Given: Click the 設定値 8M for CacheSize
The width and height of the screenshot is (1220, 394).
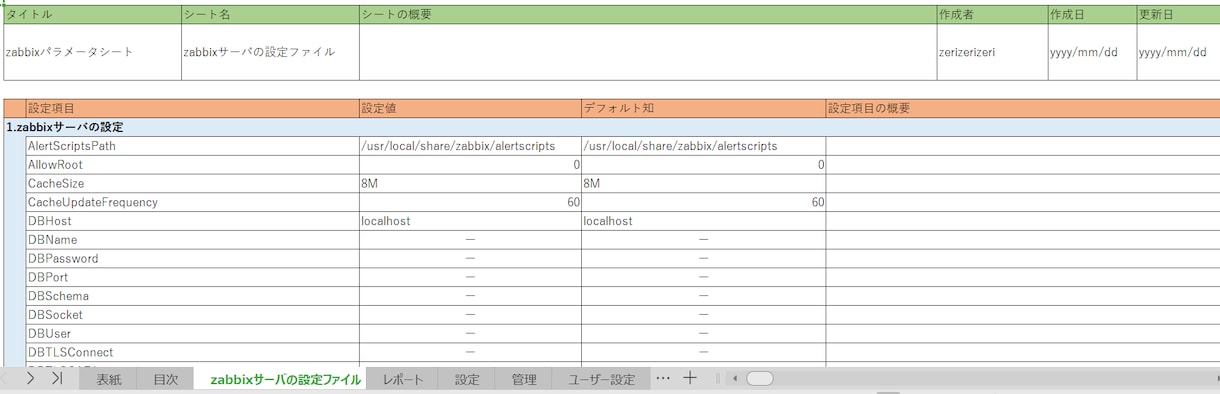Looking at the screenshot, I should click(470, 184).
